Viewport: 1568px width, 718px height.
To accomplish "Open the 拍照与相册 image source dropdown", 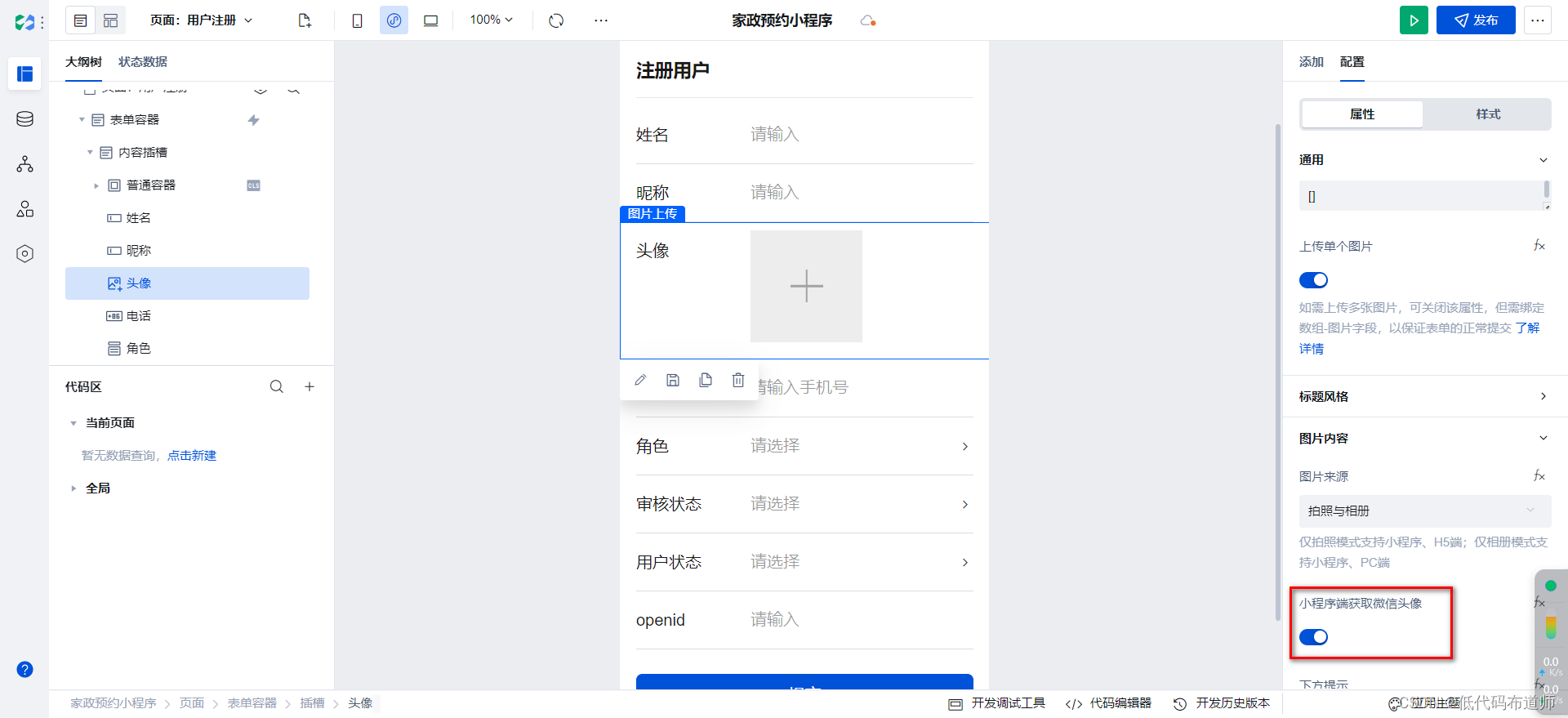I will click(x=1425, y=511).
